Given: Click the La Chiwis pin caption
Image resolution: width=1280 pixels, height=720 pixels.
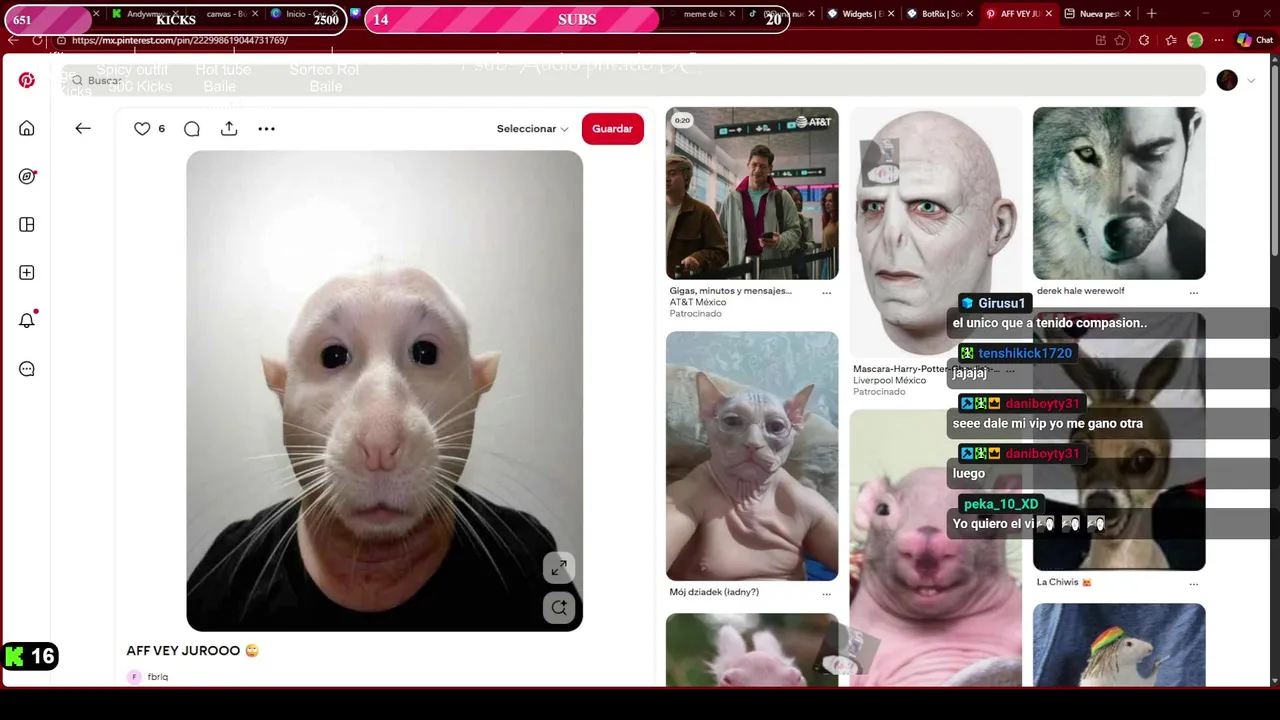Looking at the screenshot, I should click(1064, 582).
